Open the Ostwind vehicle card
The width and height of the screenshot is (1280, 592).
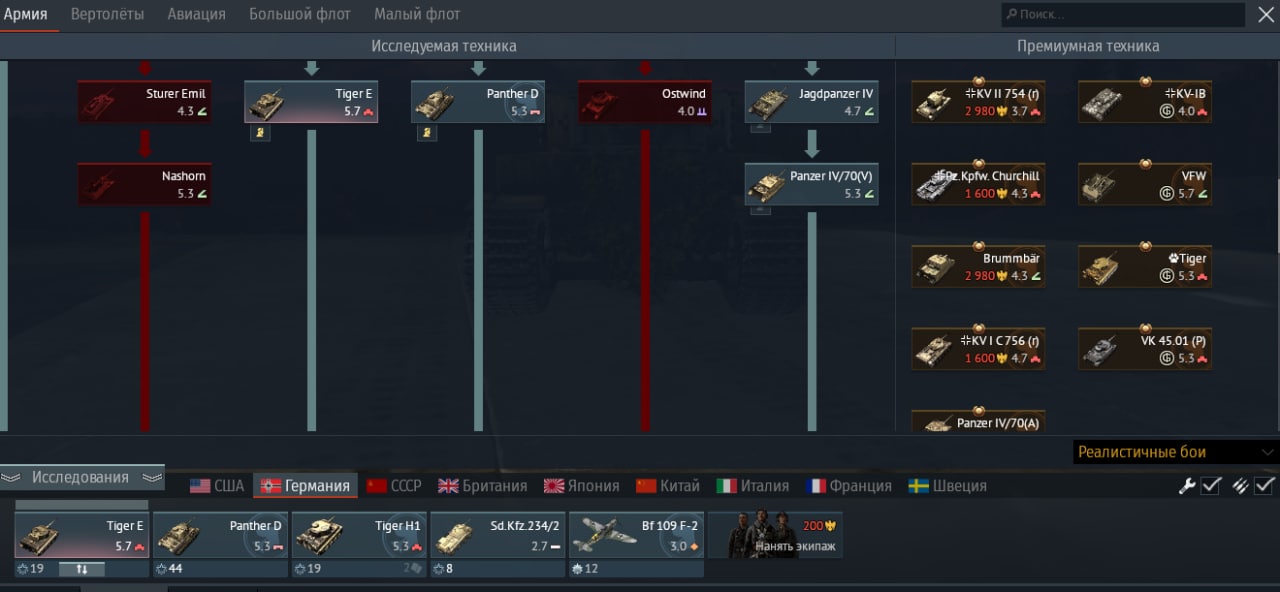[644, 102]
